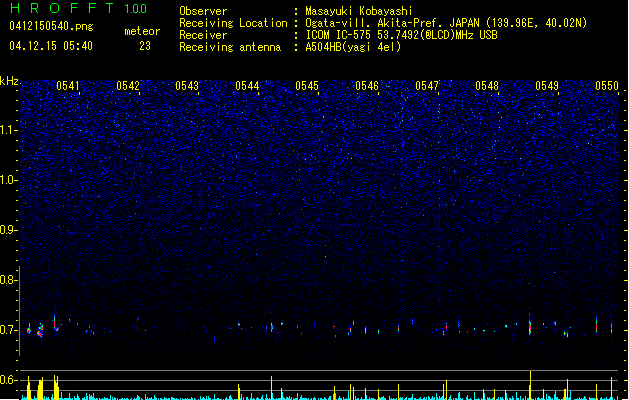Click the 0545 time marker
This screenshot has height=400, width=629.
pyautogui.click(x=307, y=86)
